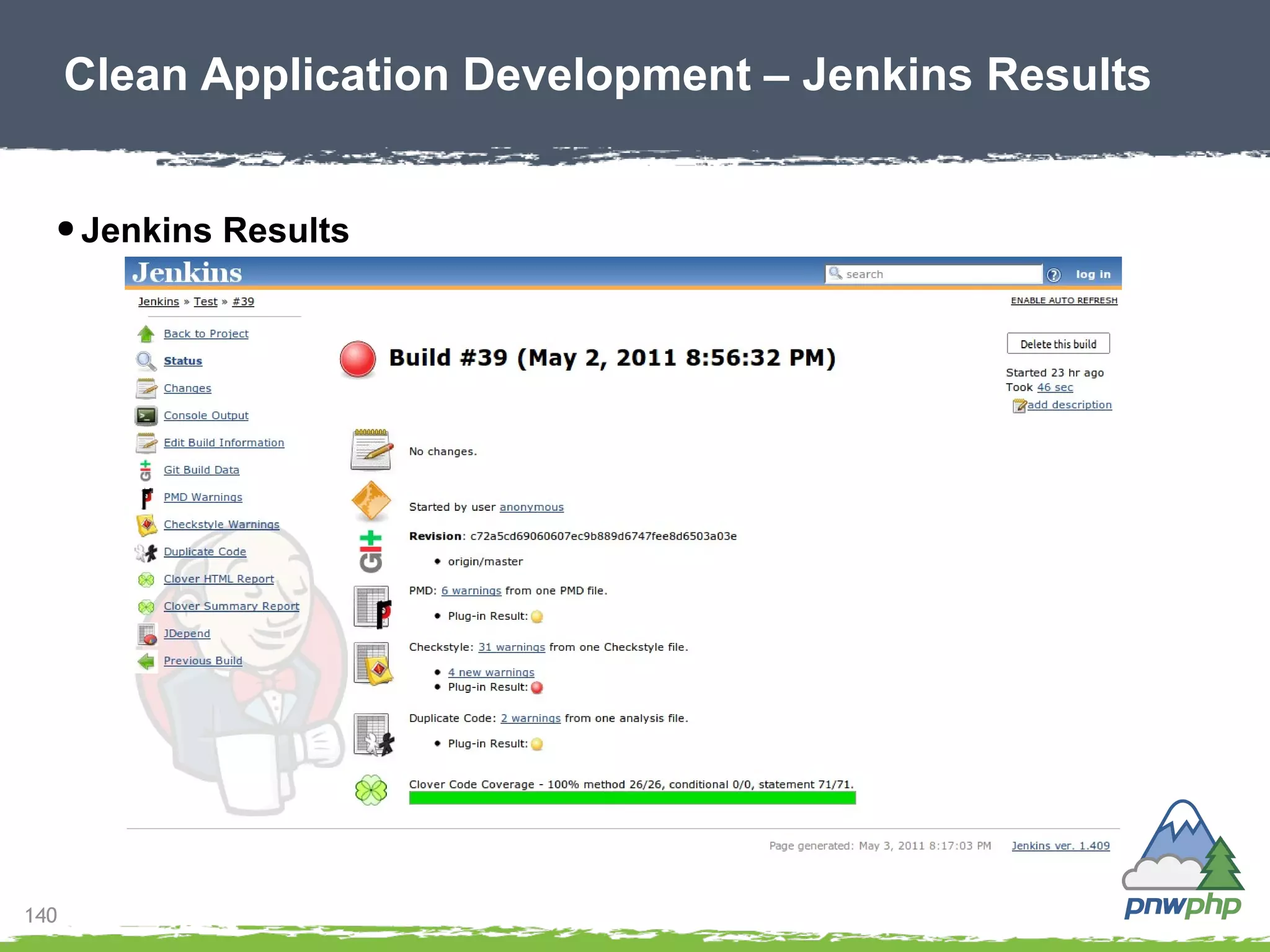This screenshot has width=1270, height=952.
Task: Click the Clover HTML Report clover icon
Action: (146, 580)
